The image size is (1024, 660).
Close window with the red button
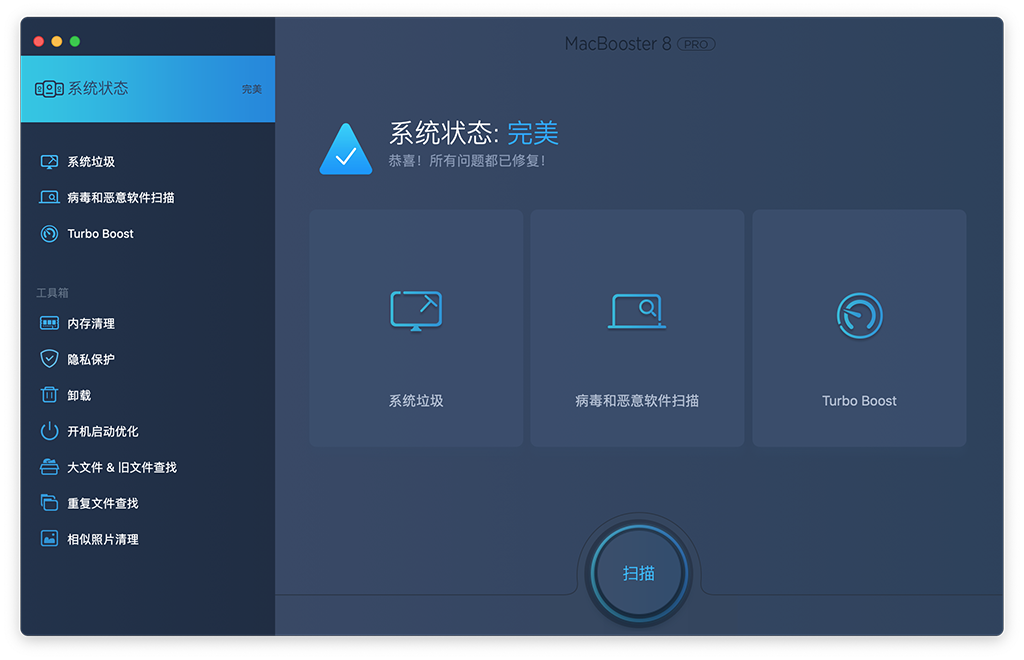[39, 42]
